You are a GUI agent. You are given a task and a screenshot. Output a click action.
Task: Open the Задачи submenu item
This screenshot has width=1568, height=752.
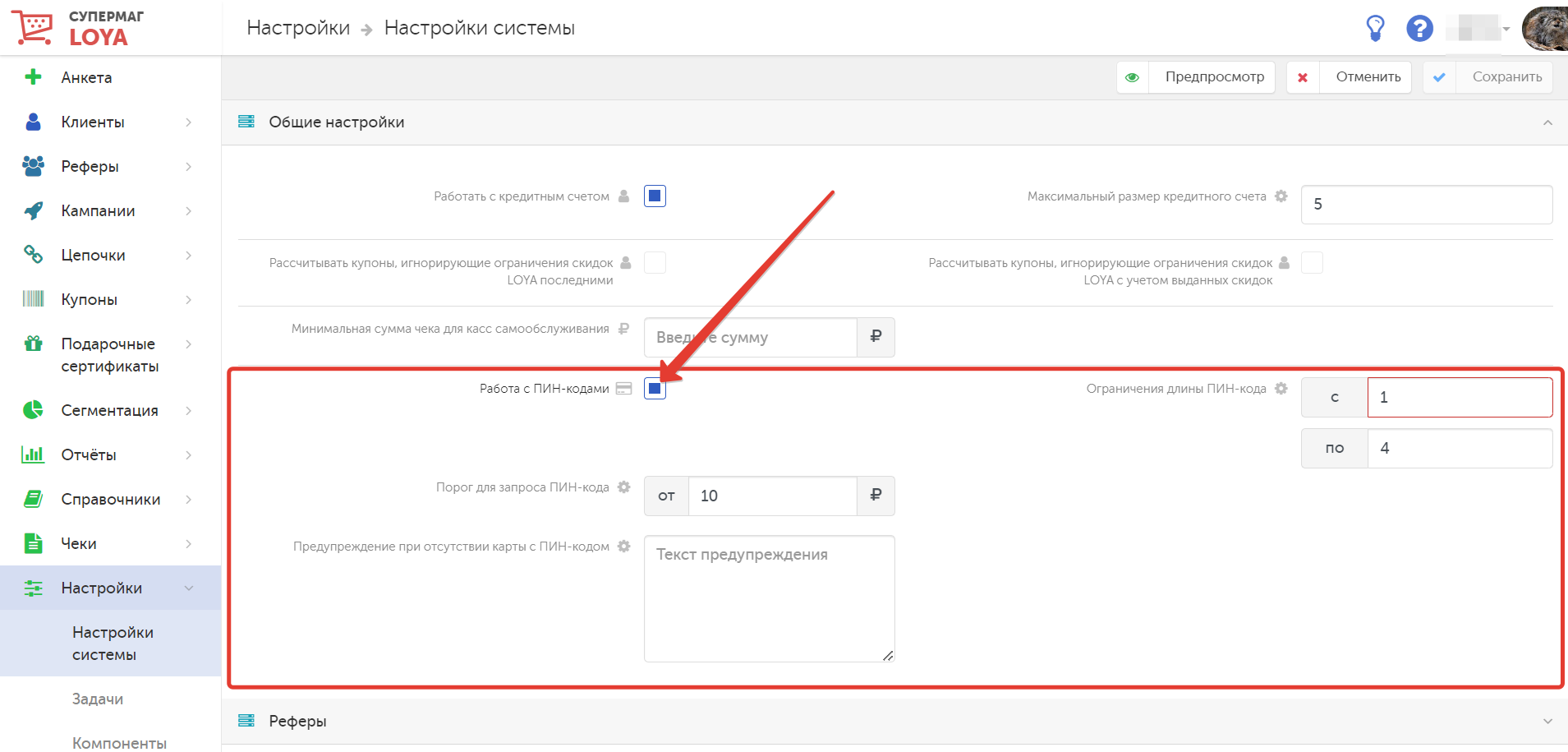tap(98, 699)
